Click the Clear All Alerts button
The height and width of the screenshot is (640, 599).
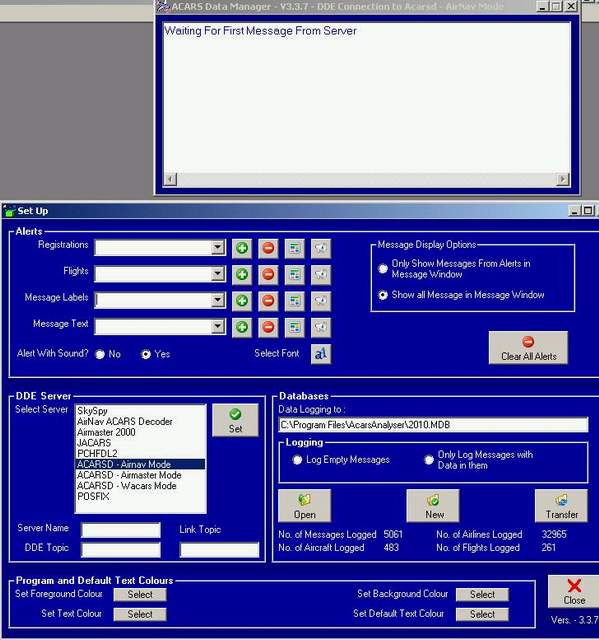pos(528,348)
